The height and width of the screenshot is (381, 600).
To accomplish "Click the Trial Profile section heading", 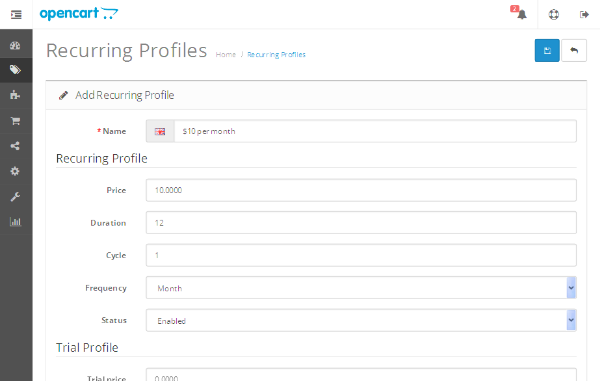I will coord(87,347).
